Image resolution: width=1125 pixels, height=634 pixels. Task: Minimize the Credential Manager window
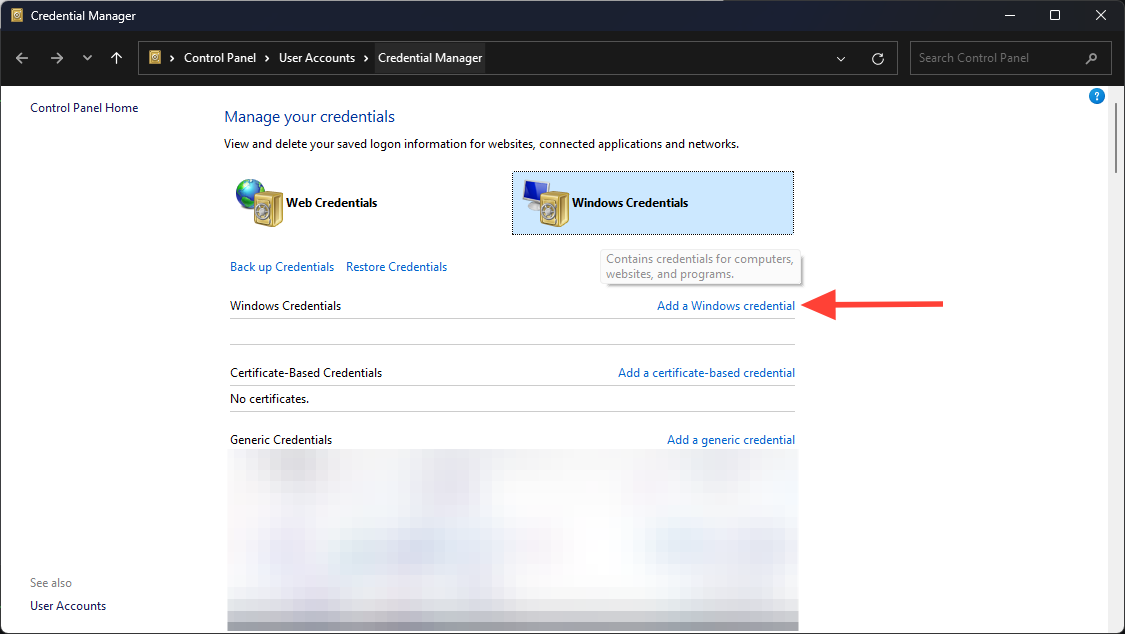point(1009,15)
